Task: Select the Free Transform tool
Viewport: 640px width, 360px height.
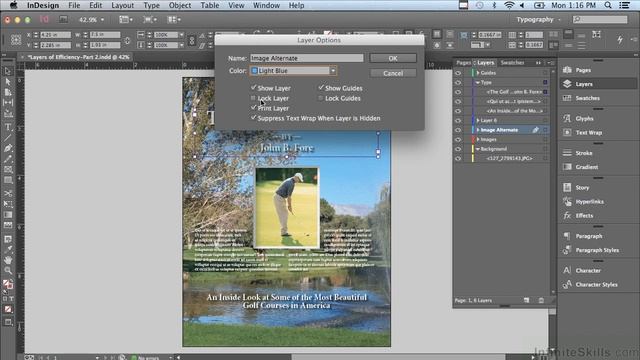Action: click(8, 204)
